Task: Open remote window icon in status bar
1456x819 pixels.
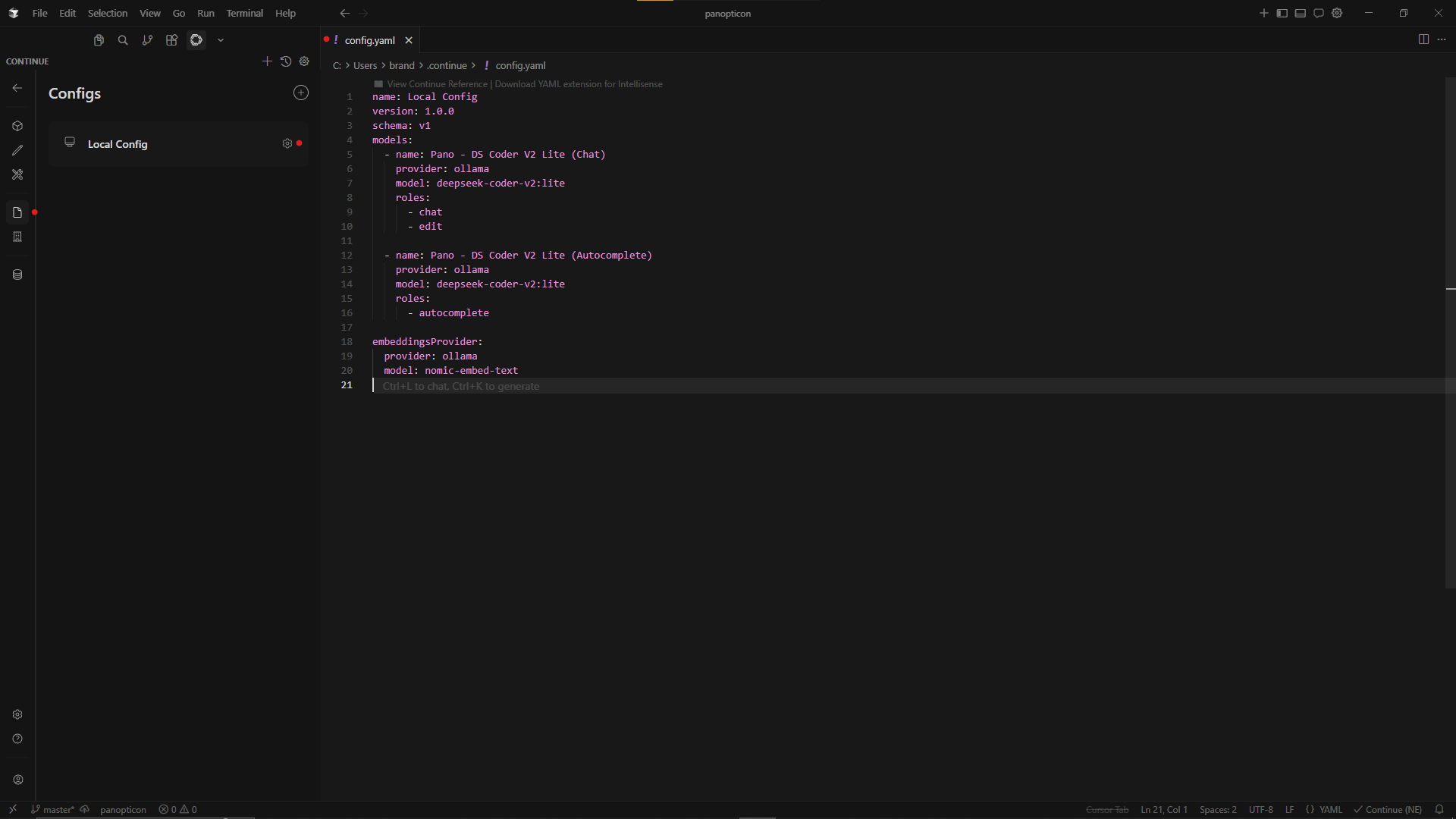Action: pyautogui.click(x=13, y=809)
